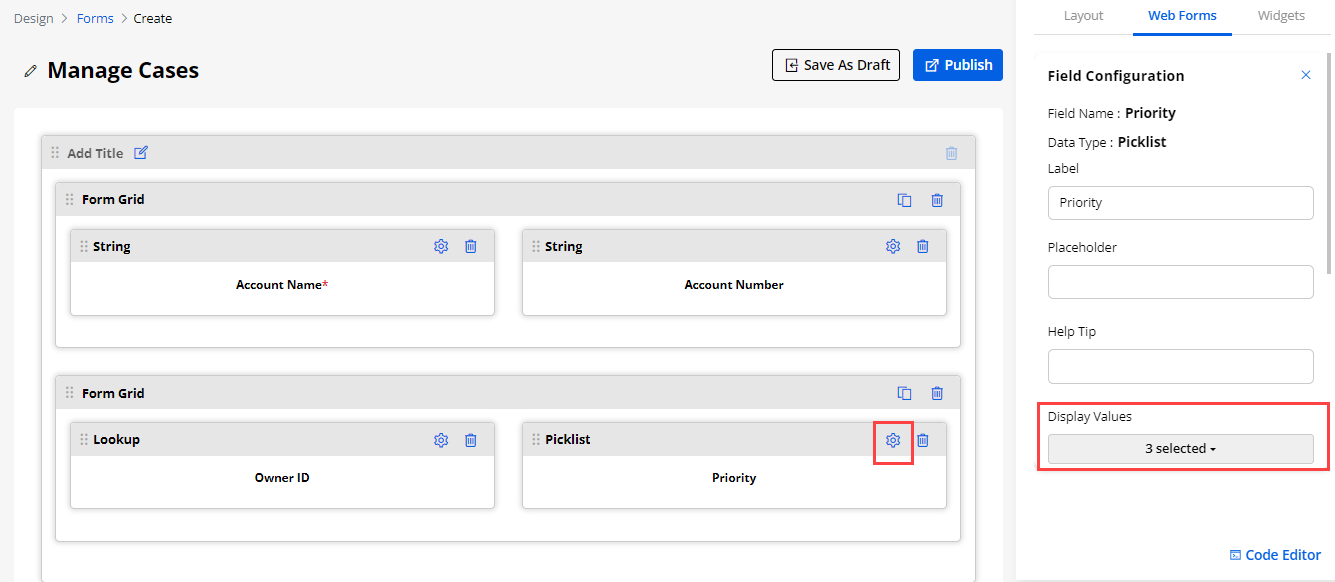Open settings for Owner ID lookup
1335x582 pixels.
(x=441, y=440)
